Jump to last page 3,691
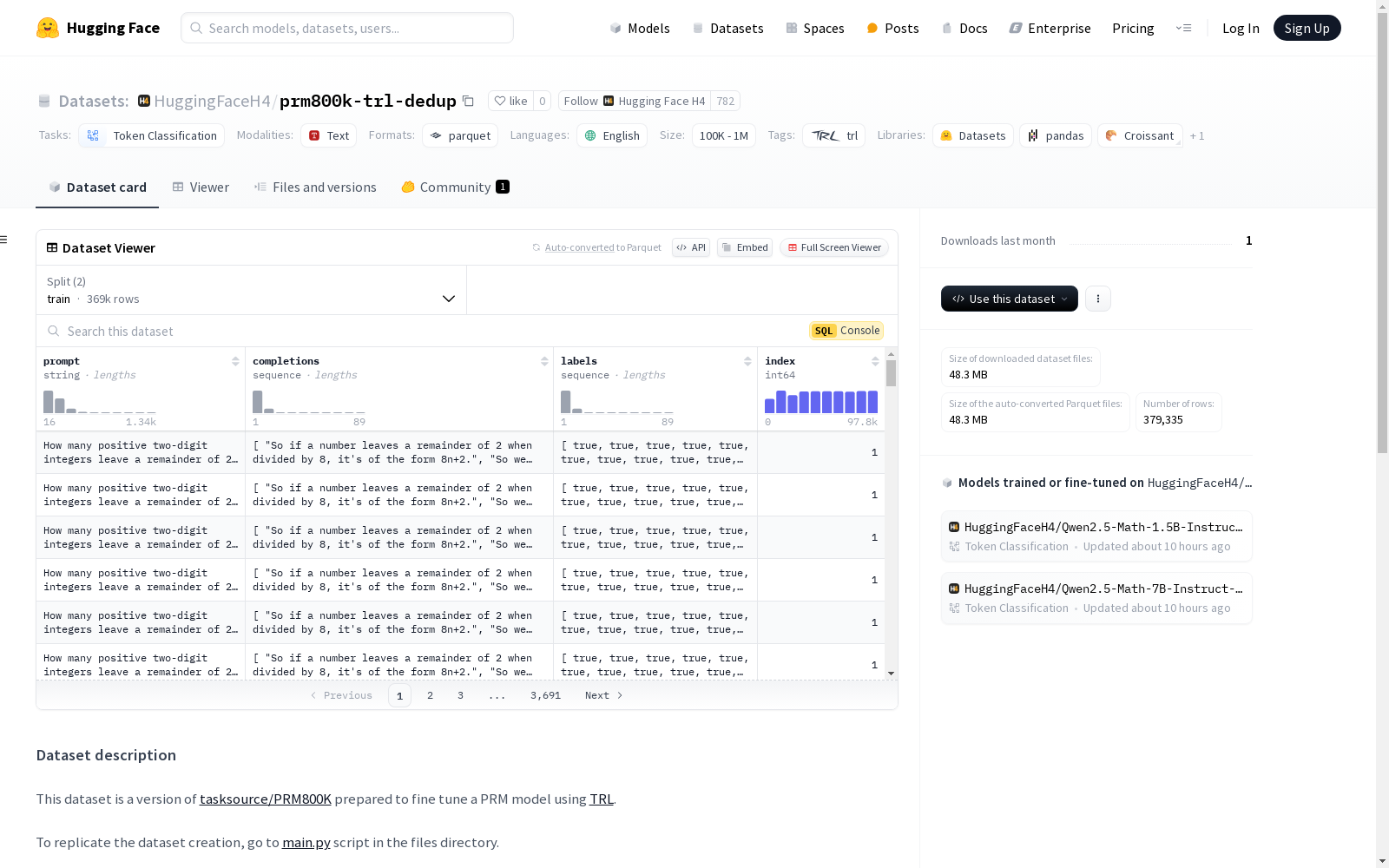Screen dimensions: 1389x868 (545, 695)
